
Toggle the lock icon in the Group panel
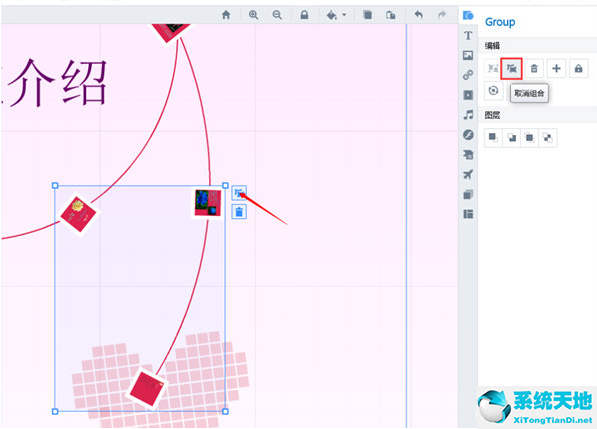pos(579,69)
